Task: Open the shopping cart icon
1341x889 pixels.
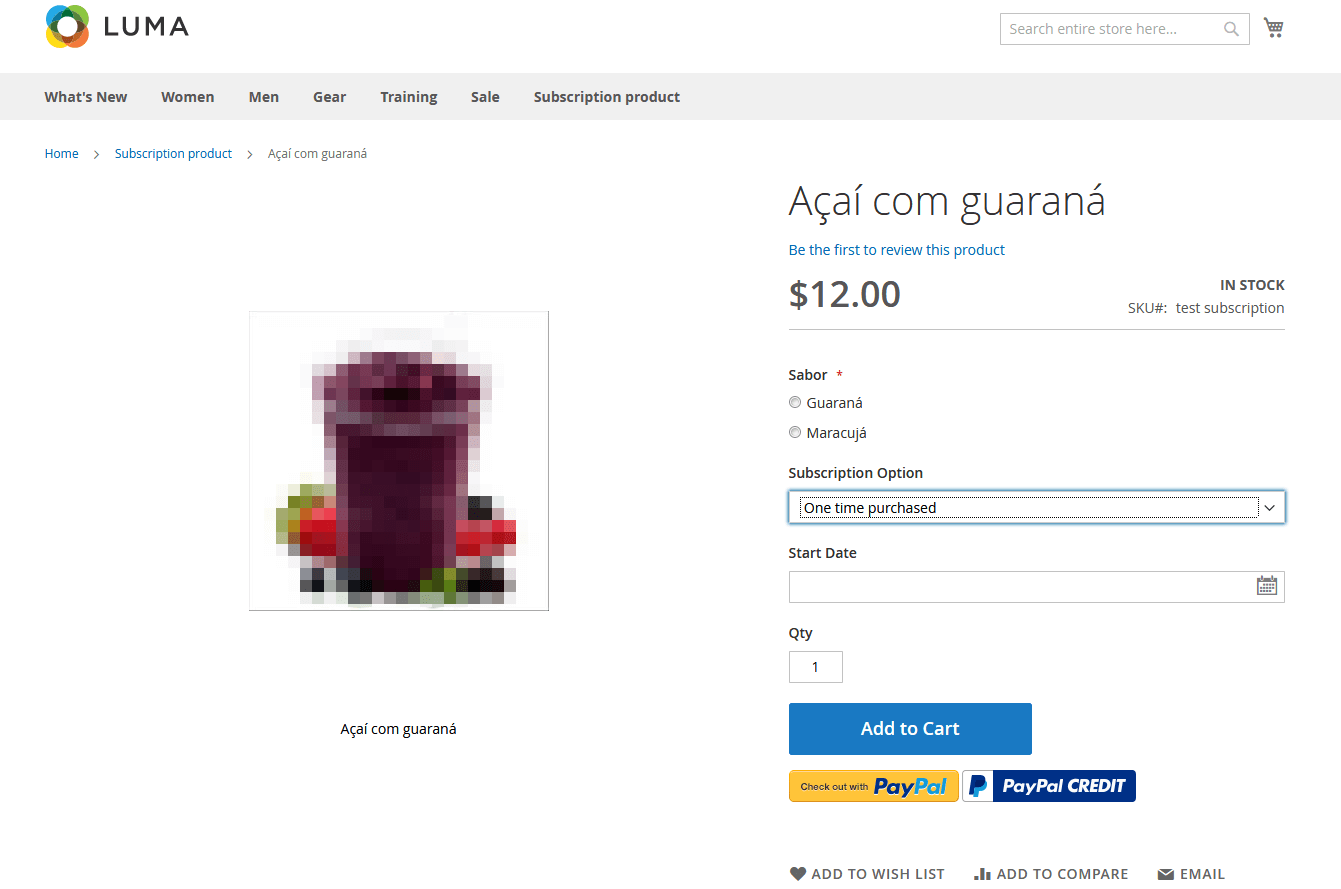Action: [x=1273, y=28]
